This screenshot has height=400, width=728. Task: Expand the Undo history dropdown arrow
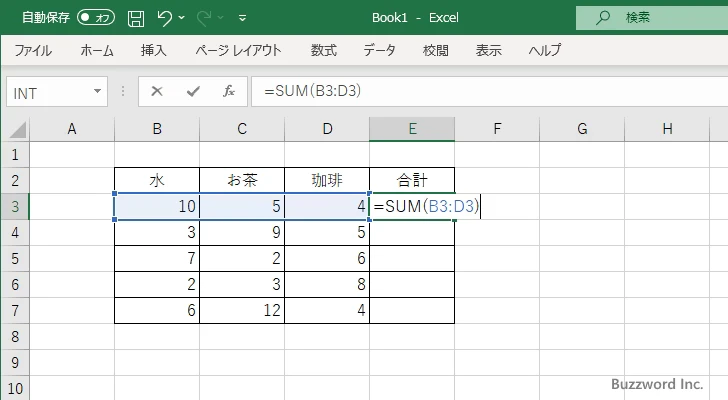coord(186,17)
